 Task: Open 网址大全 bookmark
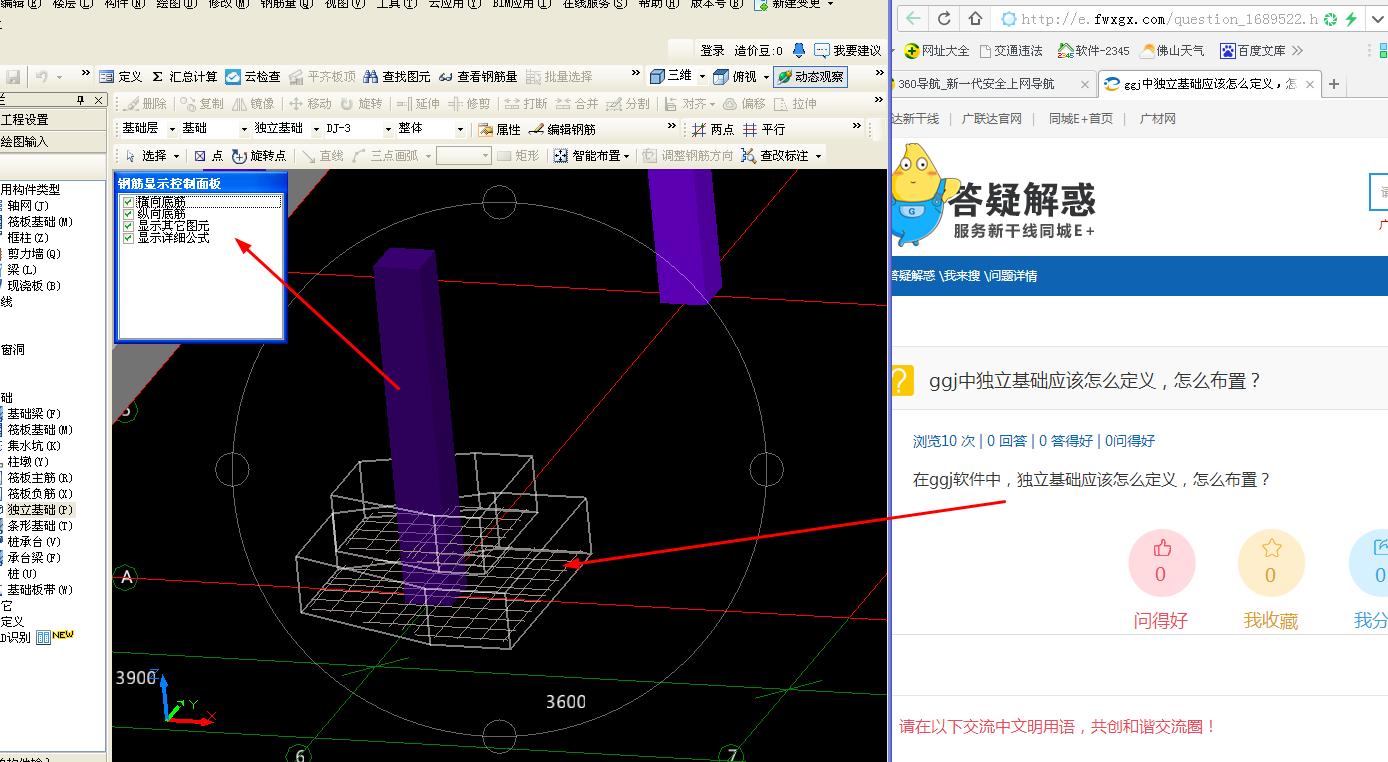point(937,50)
